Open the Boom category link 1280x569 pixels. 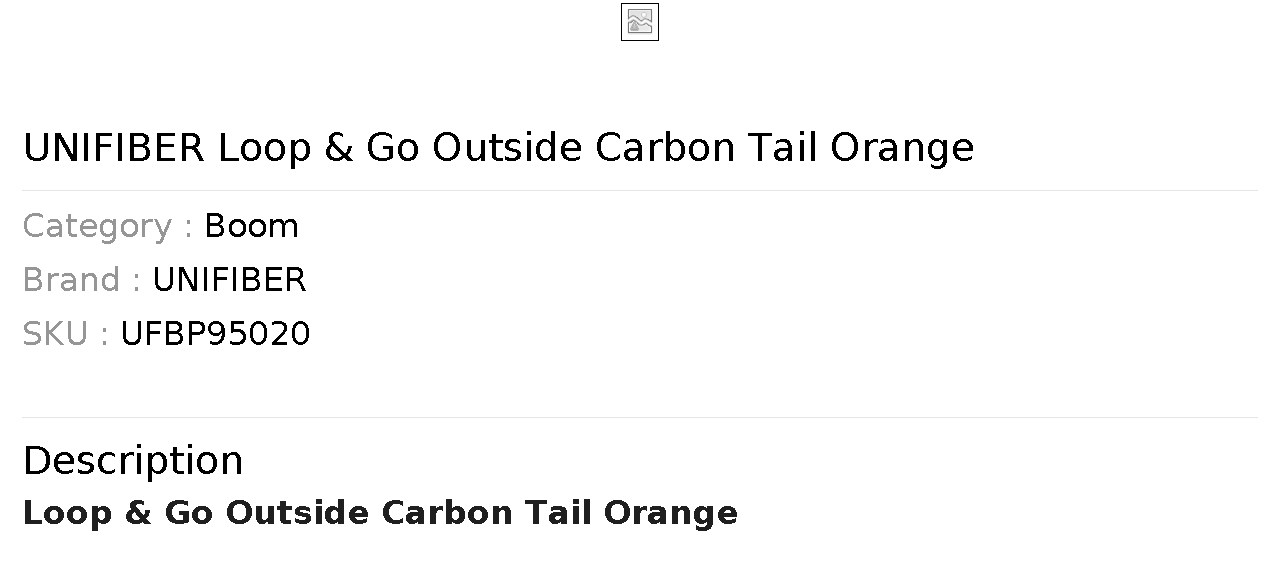coord(251,226)
